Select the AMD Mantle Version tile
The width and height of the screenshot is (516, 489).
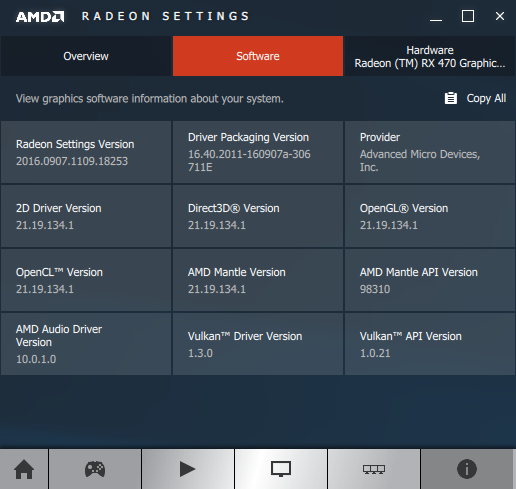(258, 280)
